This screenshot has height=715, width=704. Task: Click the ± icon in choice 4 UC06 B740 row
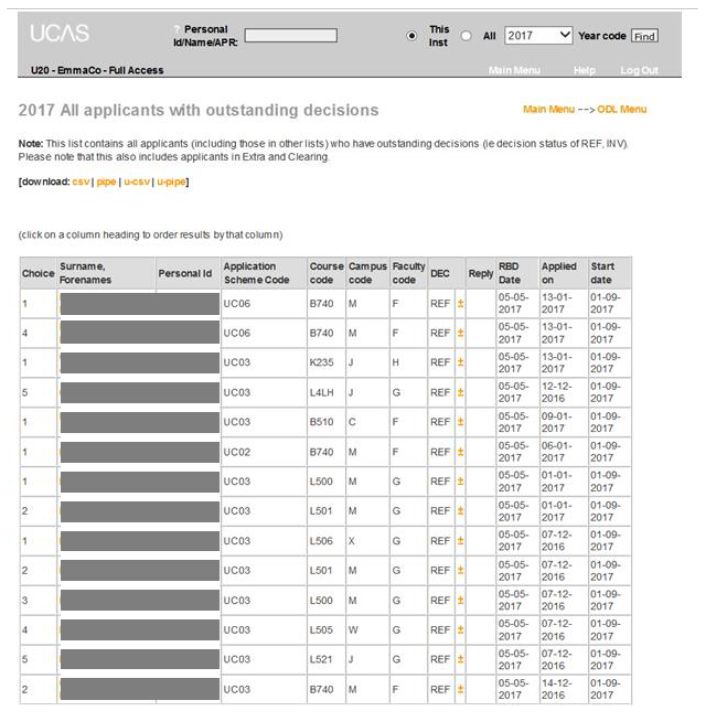coord(461,333)
